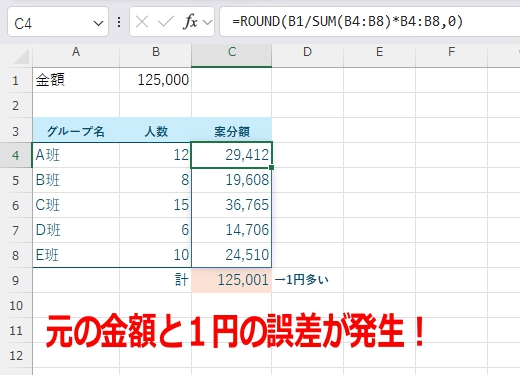Select row 11 header
This screenshot has height=375, width=520.
[x=16, y=330]
